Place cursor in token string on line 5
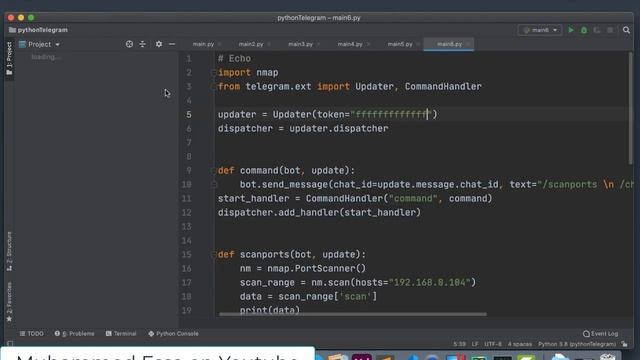This screenshot has height=360, width=640. [391, 115]
